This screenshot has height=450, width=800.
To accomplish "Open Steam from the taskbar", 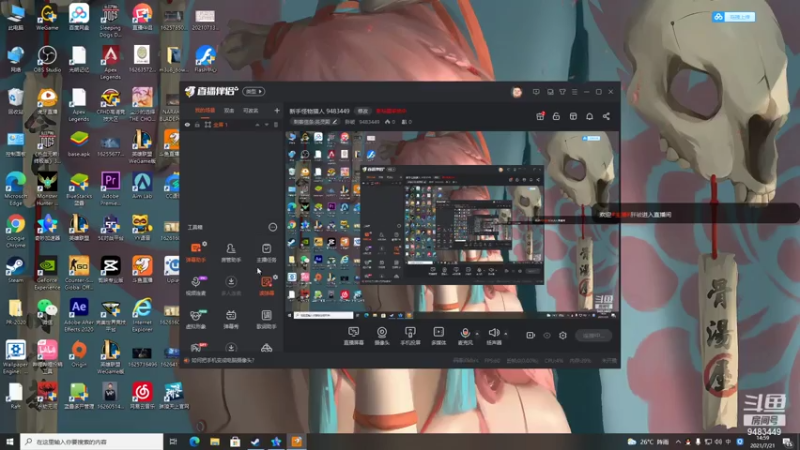I will pos(256,442).
